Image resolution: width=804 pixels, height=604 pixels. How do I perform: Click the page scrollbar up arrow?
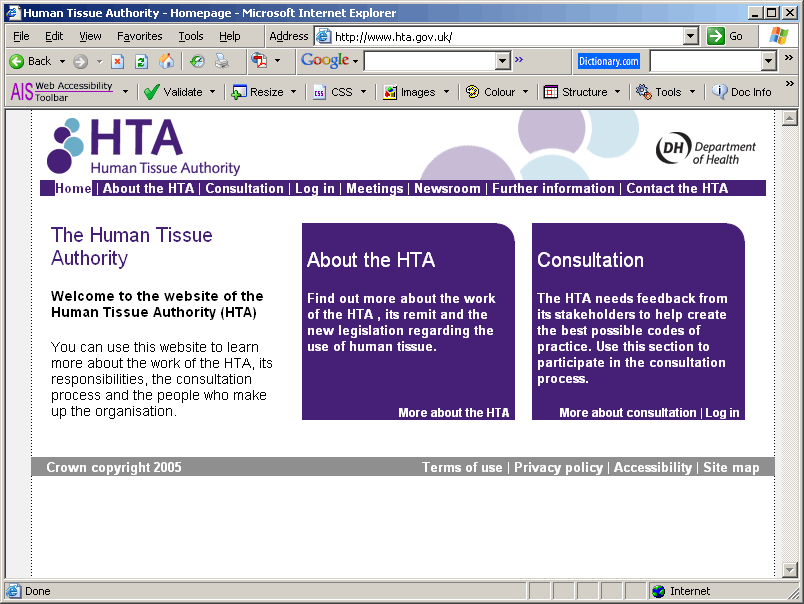pyautogui.click(x=790, y=118)
